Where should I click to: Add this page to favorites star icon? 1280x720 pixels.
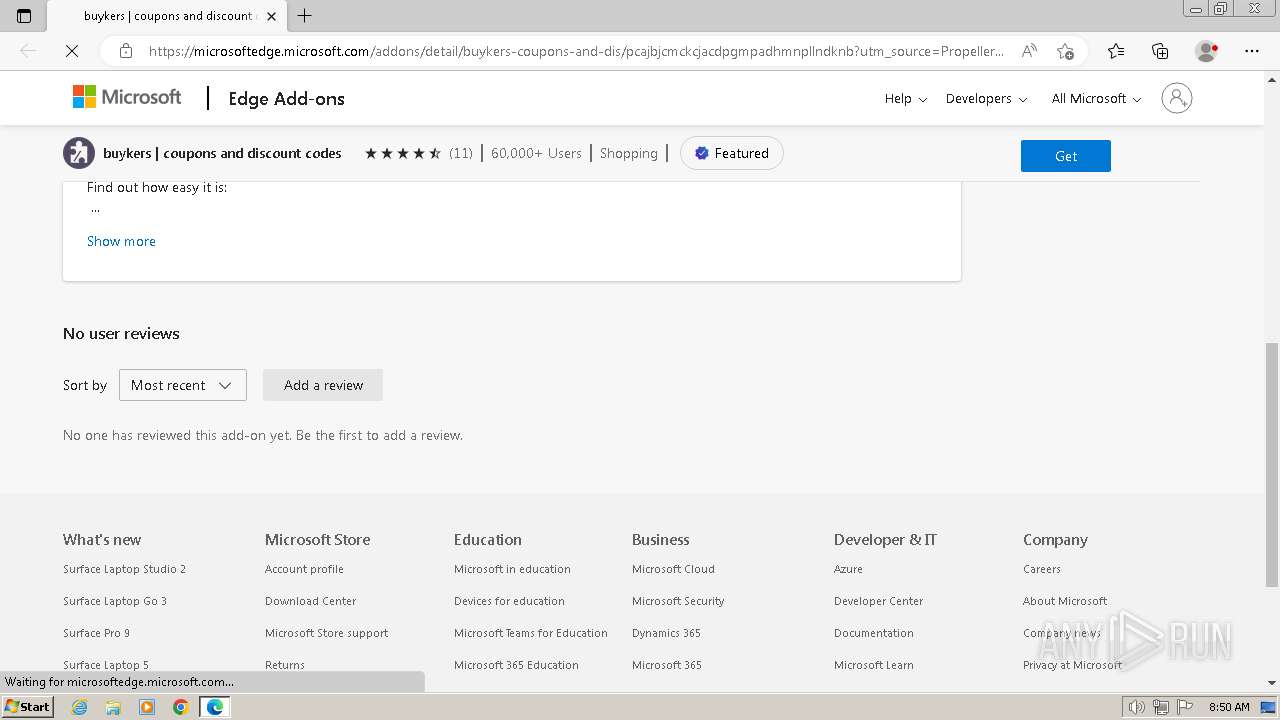[1065, 51]
